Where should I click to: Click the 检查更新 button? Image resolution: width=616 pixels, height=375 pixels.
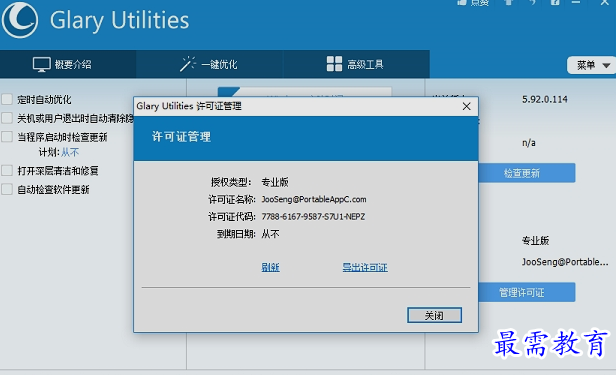tap(527, 173)
